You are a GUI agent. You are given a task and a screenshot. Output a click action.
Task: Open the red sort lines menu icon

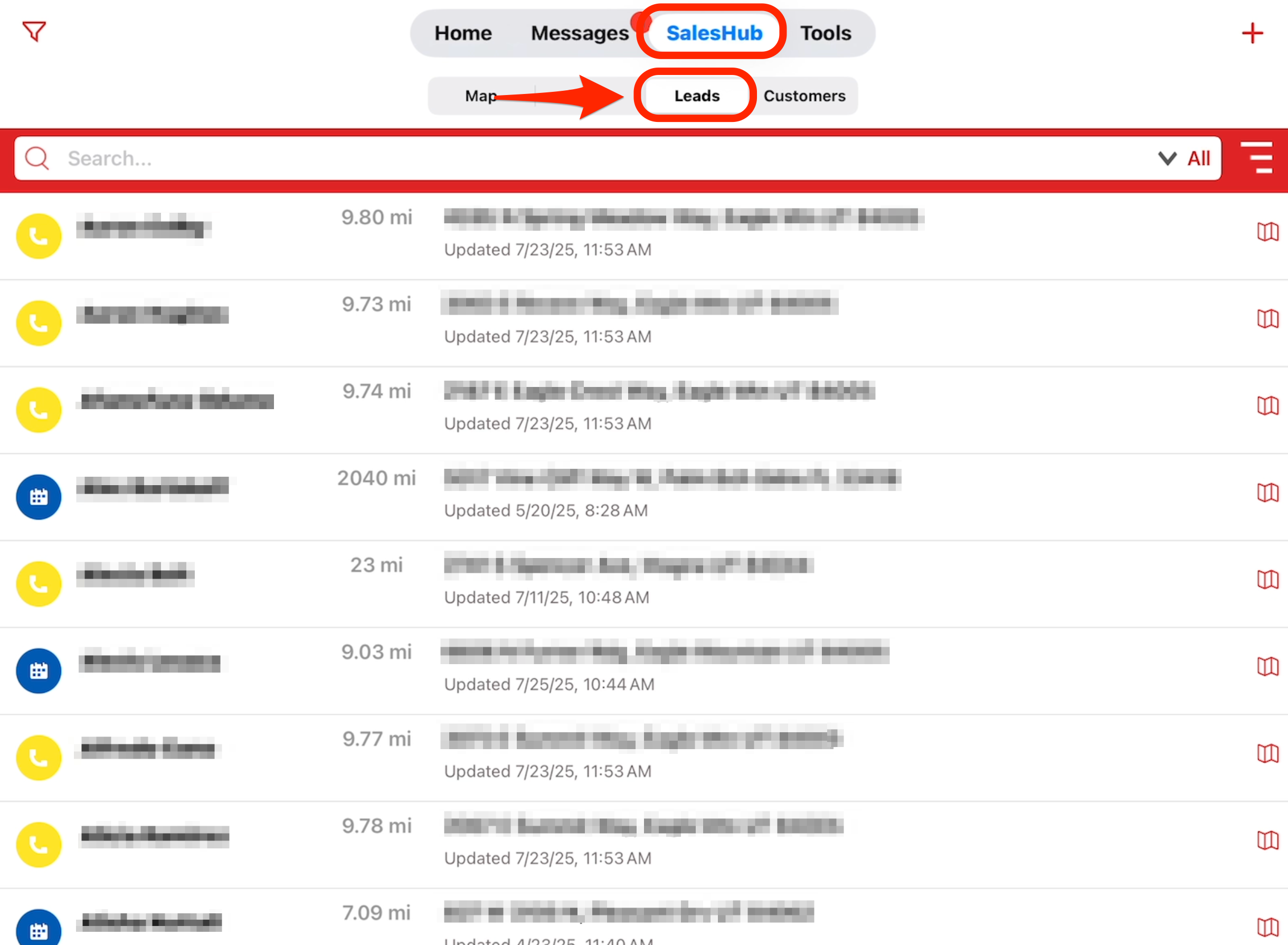1256,158
